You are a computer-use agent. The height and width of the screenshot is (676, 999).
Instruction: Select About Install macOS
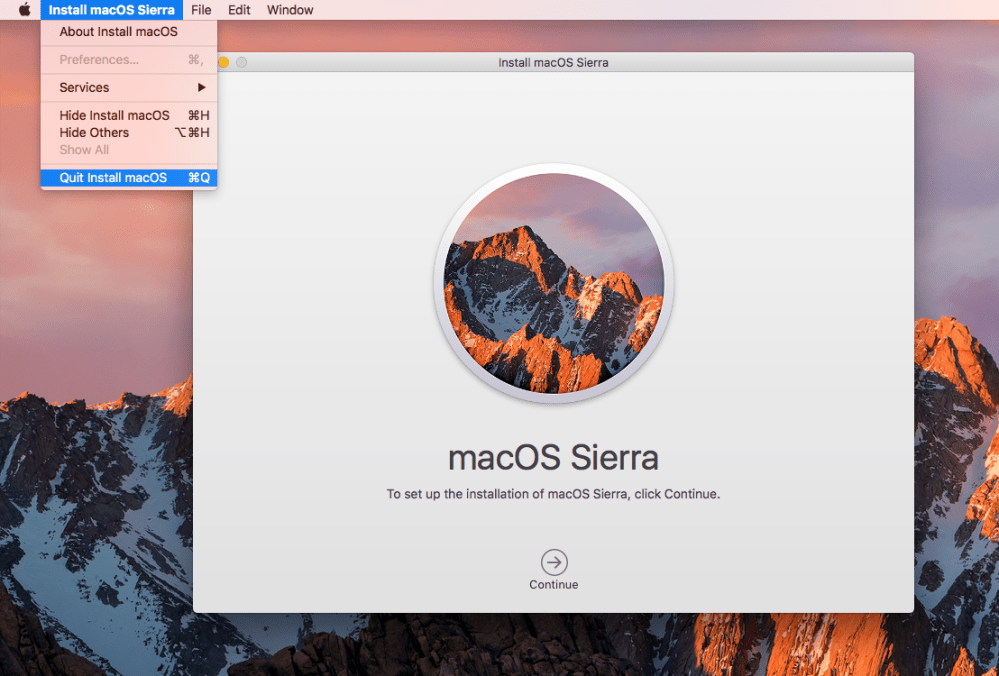[x=118, y=31]
